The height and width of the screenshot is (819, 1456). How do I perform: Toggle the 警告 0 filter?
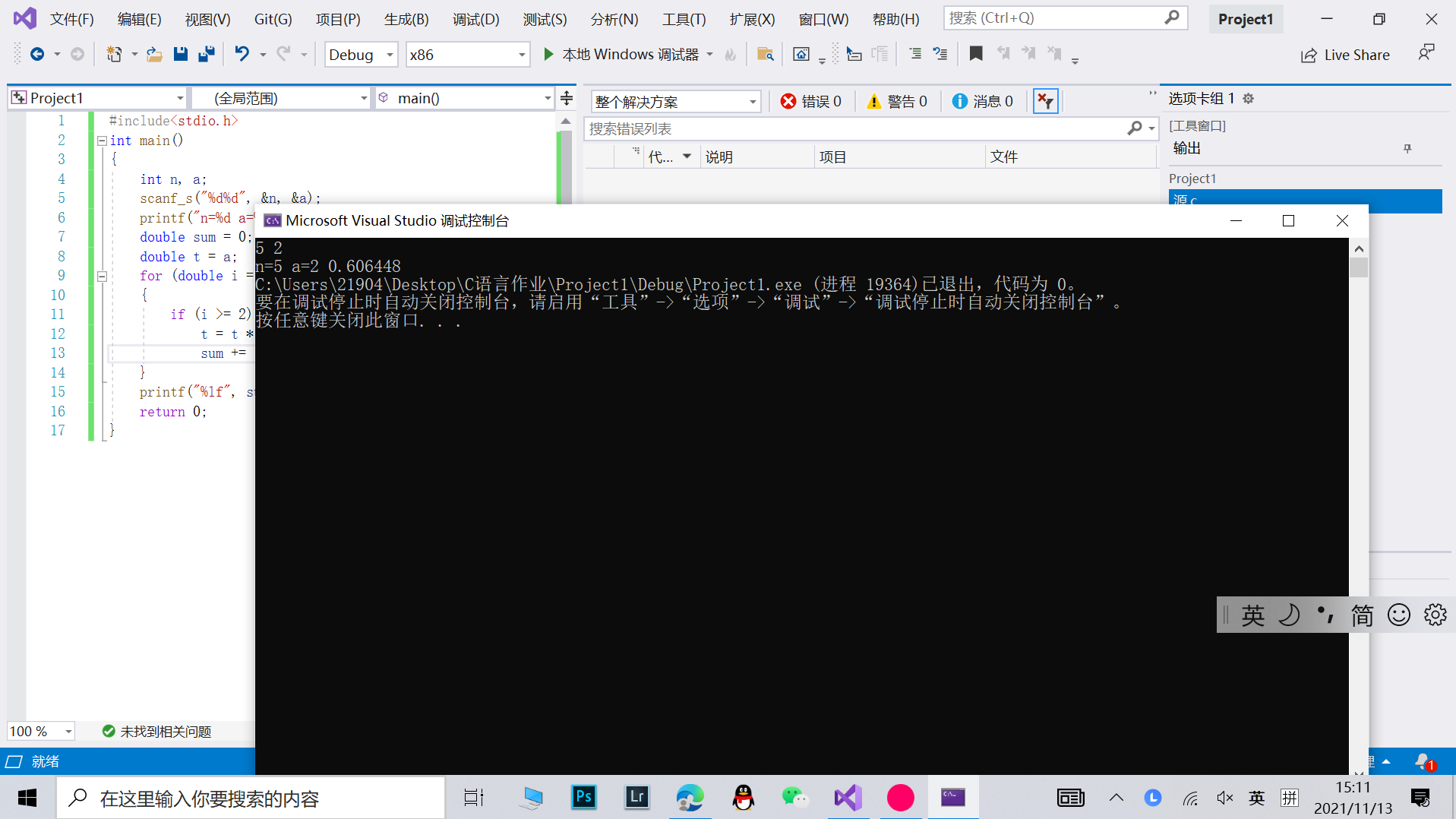[x=897, y=101]
